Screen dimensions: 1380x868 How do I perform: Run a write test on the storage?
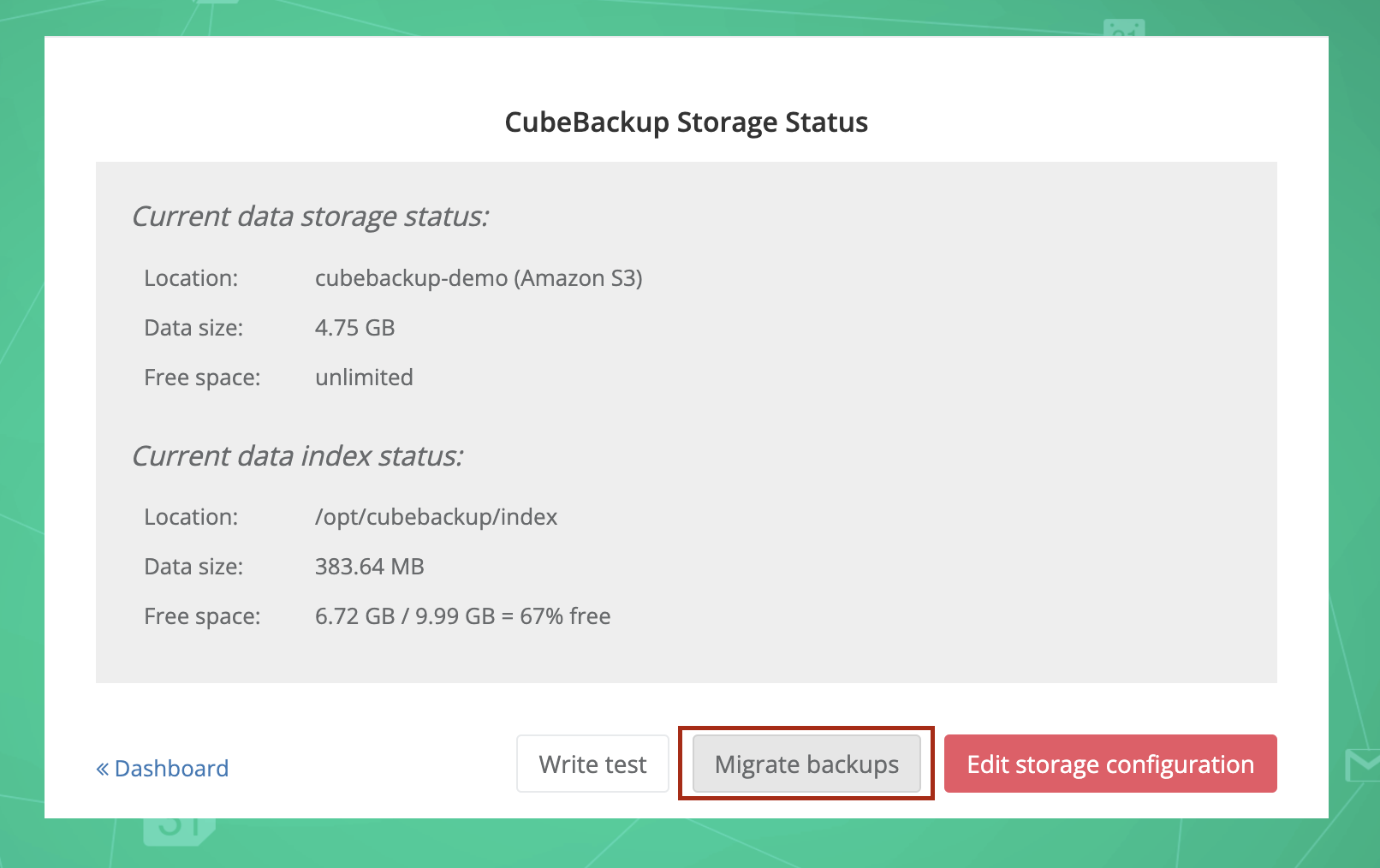coord(592,764)
